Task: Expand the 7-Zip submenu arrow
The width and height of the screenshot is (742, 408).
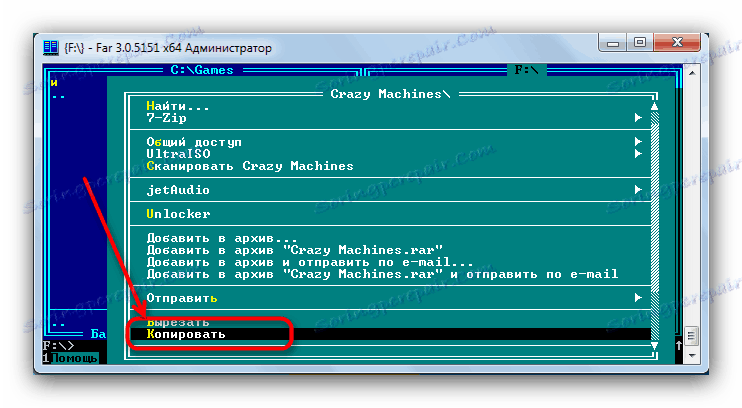Action: 638,118
